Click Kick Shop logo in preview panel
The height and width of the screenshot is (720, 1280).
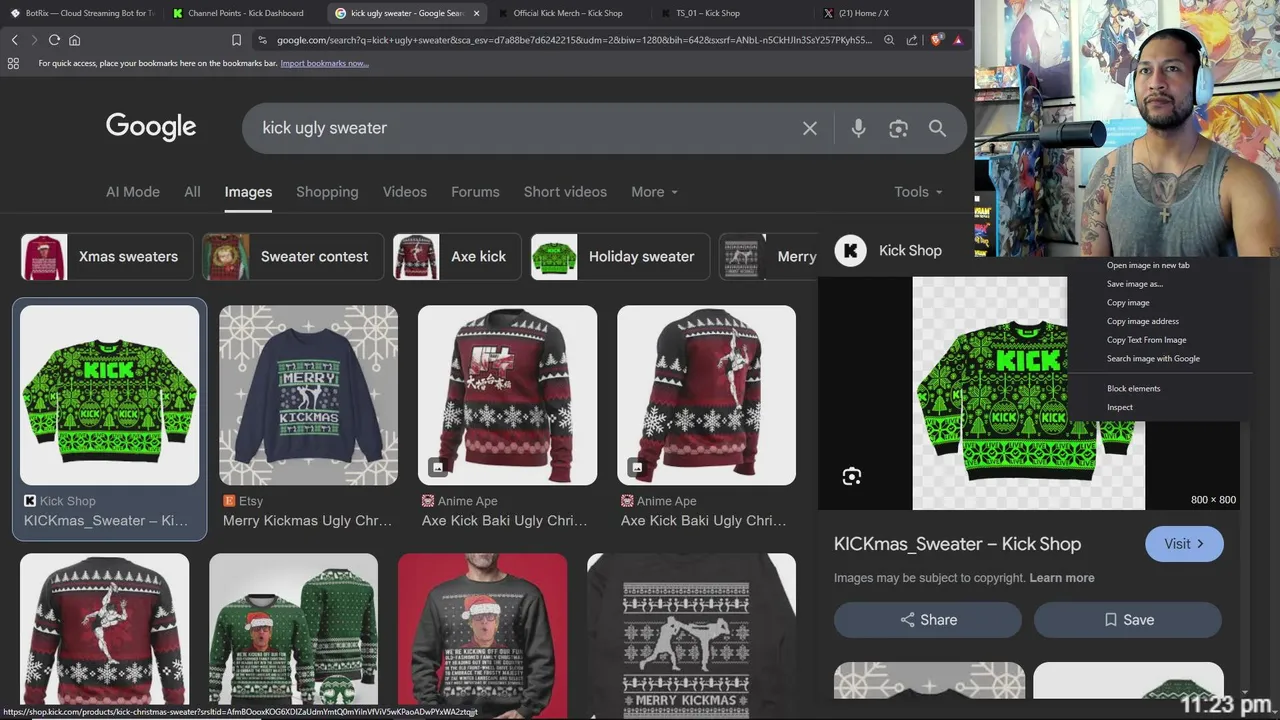(x=851, y=250)
